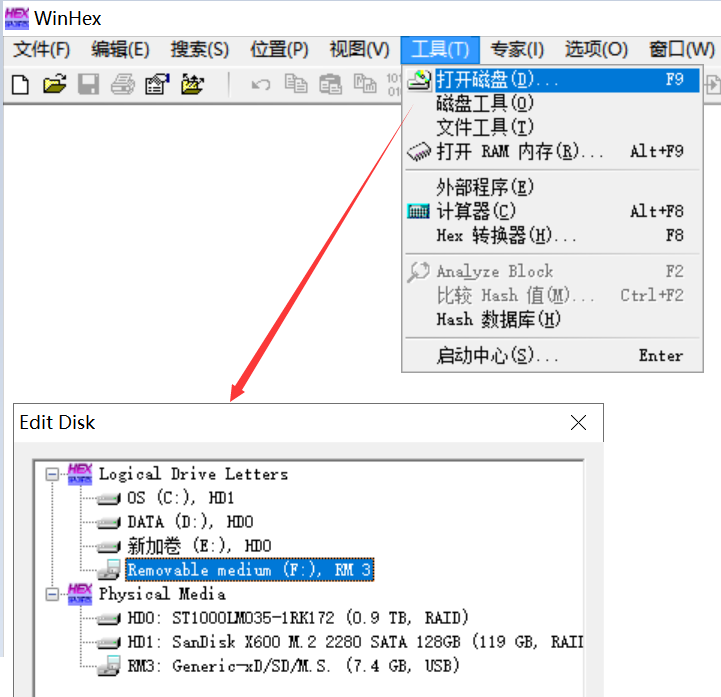The height and width of the screenshot is (697, 721).
Task: Click the New file toolbar icon
Action: [x=20, y=85]
